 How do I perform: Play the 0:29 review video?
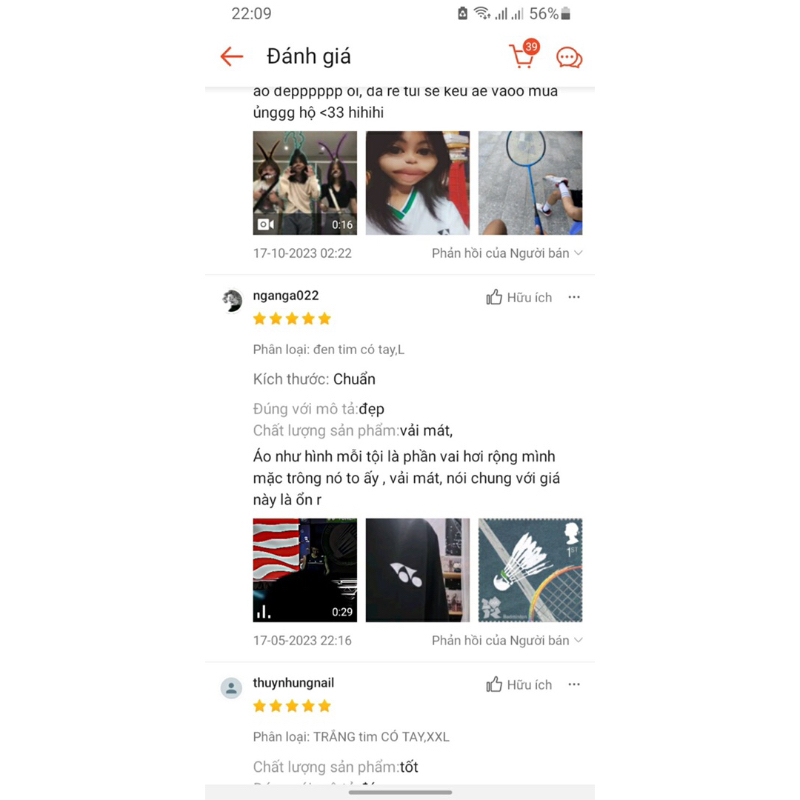click(305, 570)
